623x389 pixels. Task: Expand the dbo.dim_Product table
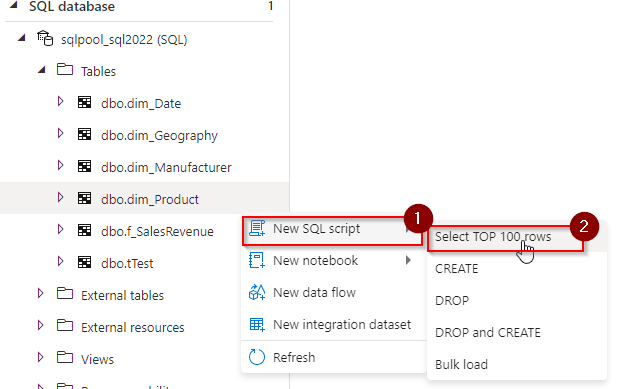pyautogui.click(x=60, y=197)
